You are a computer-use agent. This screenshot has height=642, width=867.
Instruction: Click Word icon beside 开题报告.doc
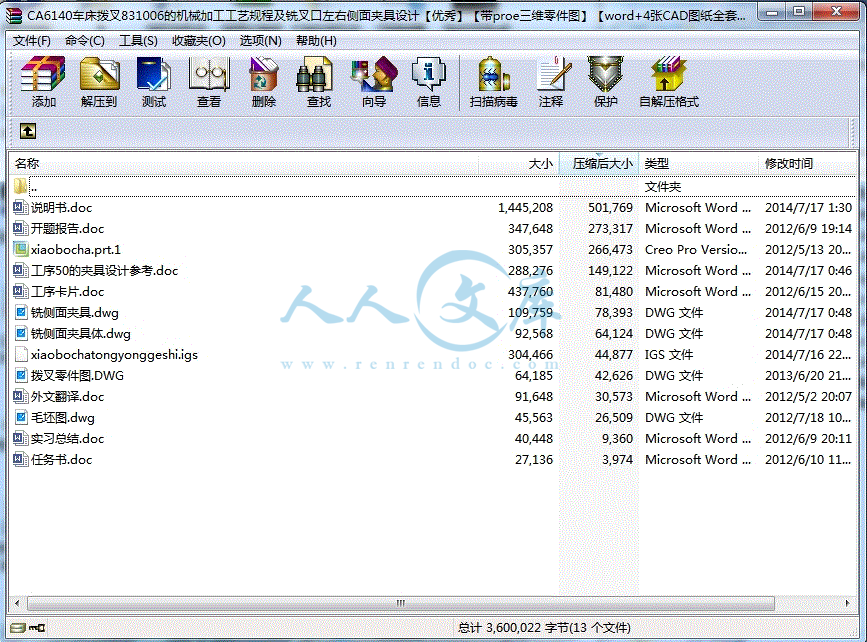click(x=20, y=228)
